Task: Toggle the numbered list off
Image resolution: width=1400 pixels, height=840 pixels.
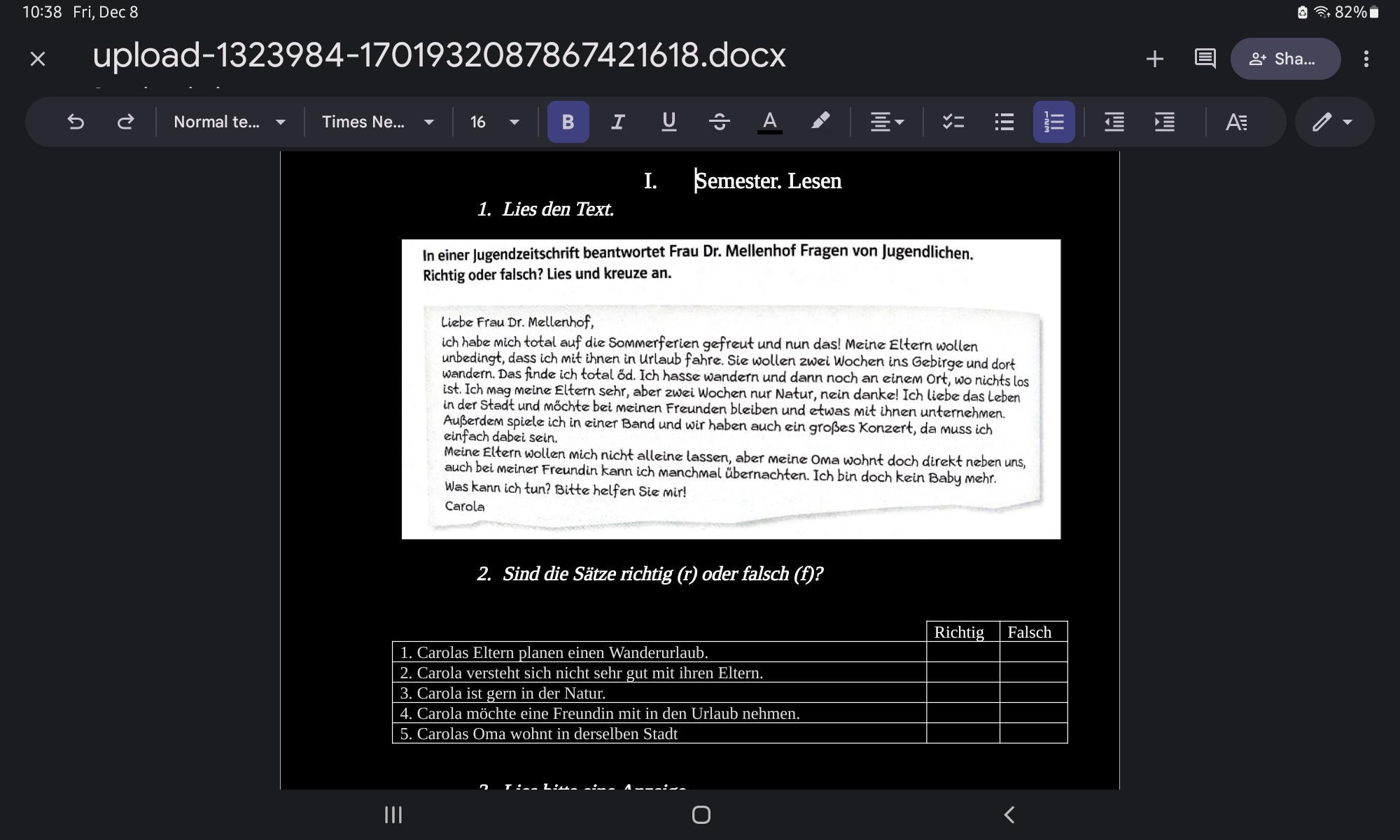Action: click(x=1054, y=122)
